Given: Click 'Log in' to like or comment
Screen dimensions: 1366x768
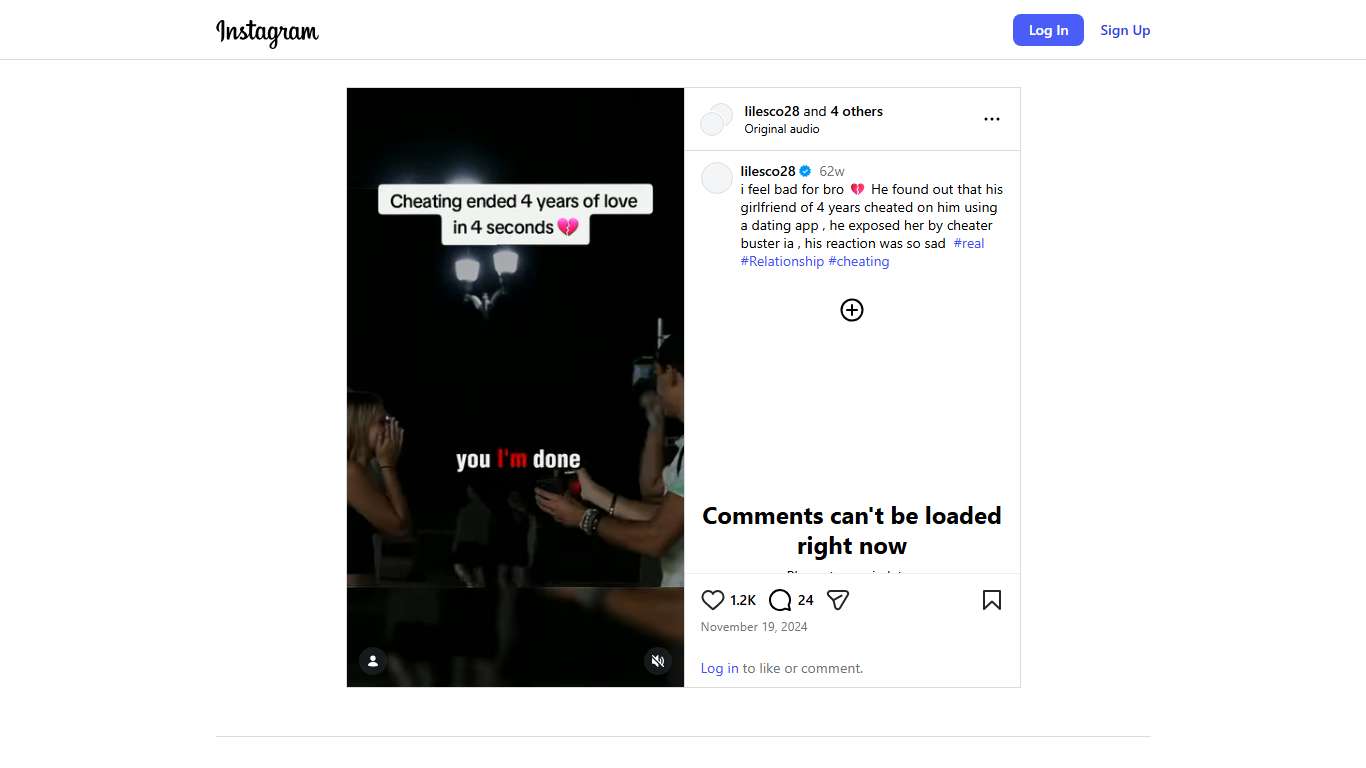Looking at the screenshot, I should coord(720,668).
